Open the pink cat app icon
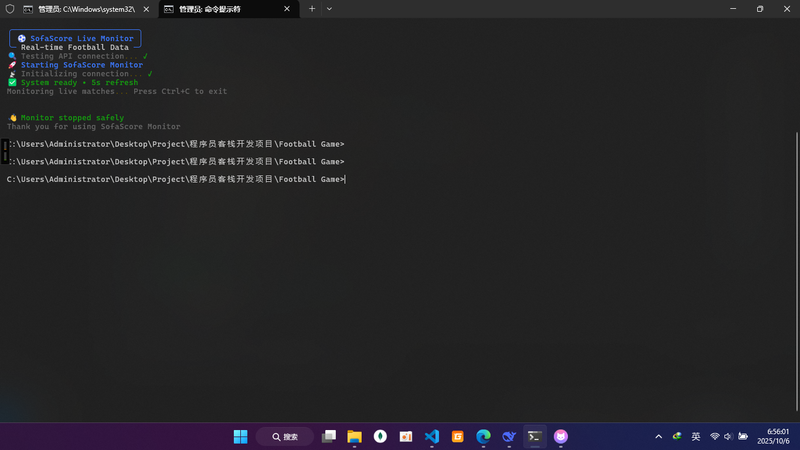The height and width of the screenshot is (450, 800). [x=561, y=437]
